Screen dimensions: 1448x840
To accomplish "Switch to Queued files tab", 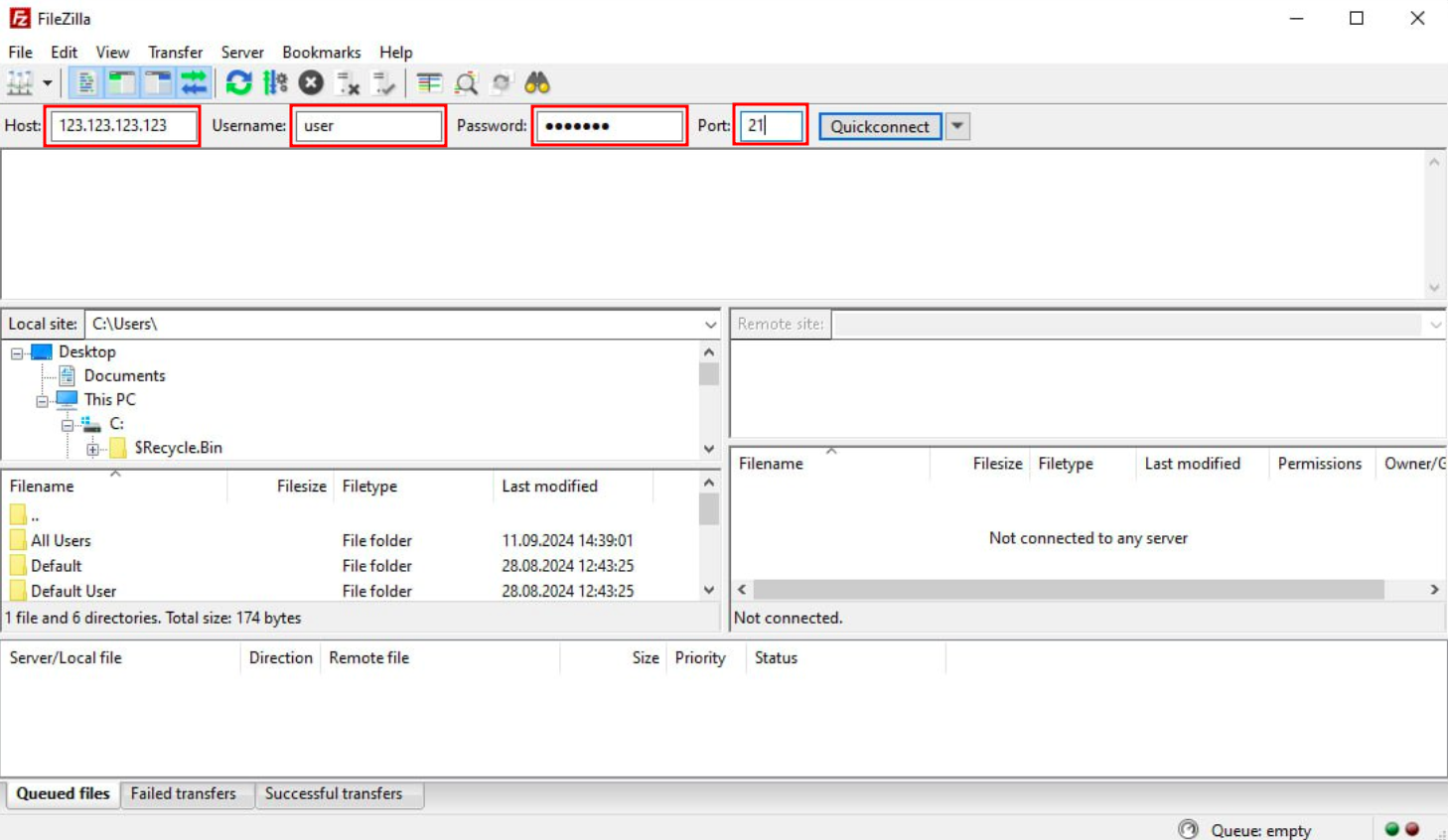I will click(63, 794).
